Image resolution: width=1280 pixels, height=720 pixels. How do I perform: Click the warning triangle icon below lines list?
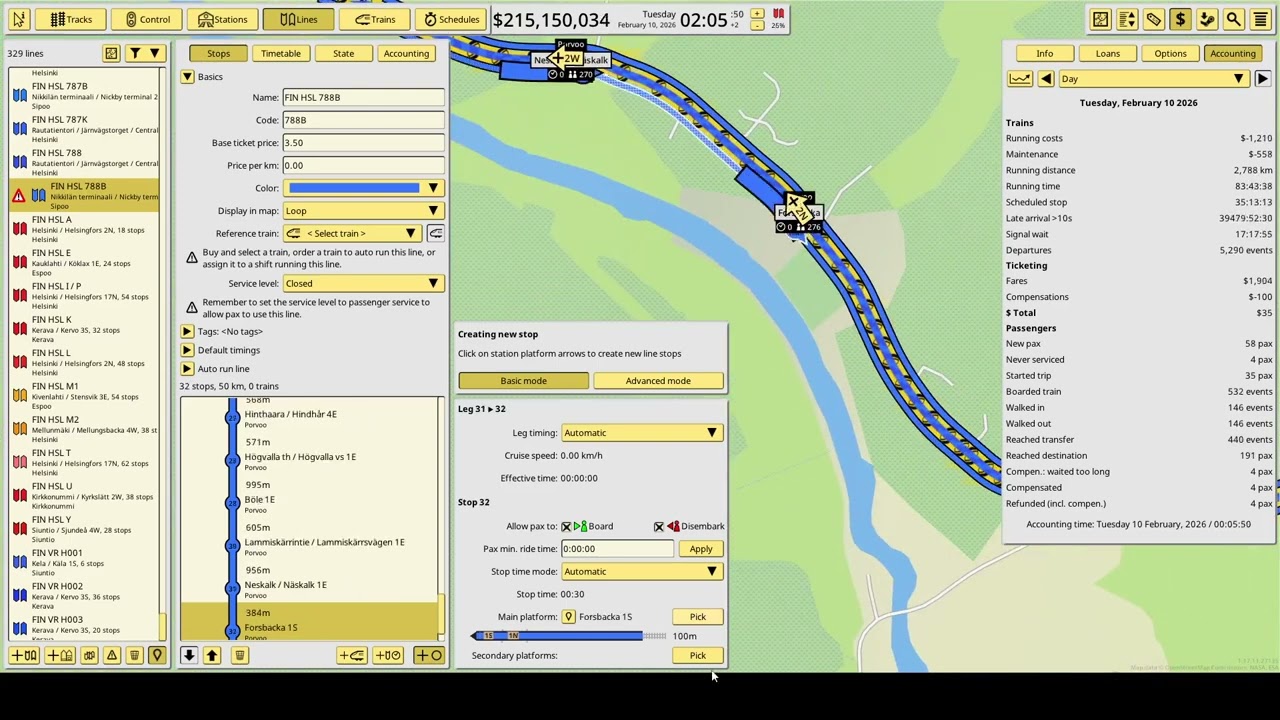click(x=112, y=655)
